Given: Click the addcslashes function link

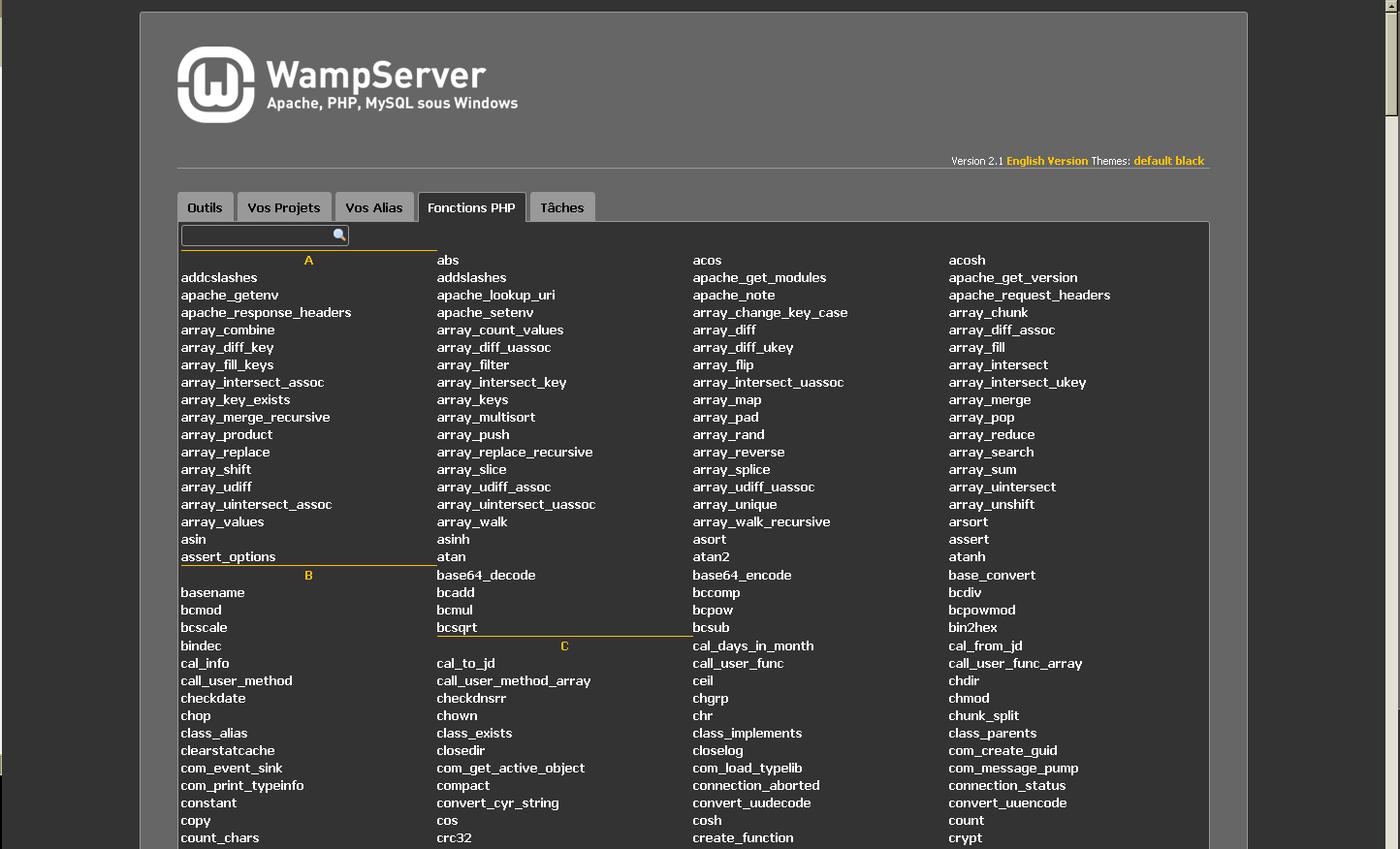Looking at the screenshot, I should [219, 278].
